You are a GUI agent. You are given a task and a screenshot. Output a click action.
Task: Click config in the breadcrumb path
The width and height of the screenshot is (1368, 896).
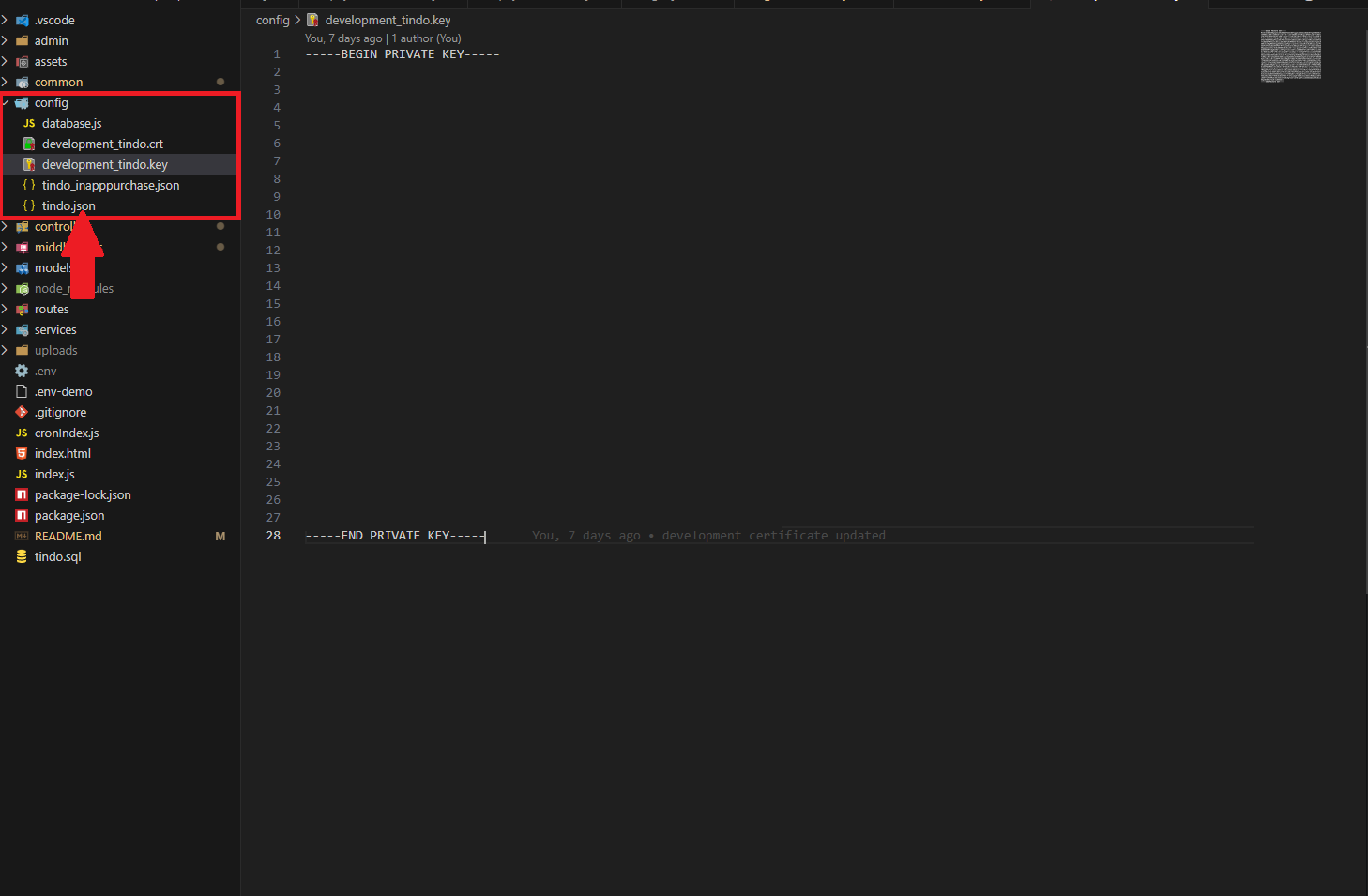272,21
